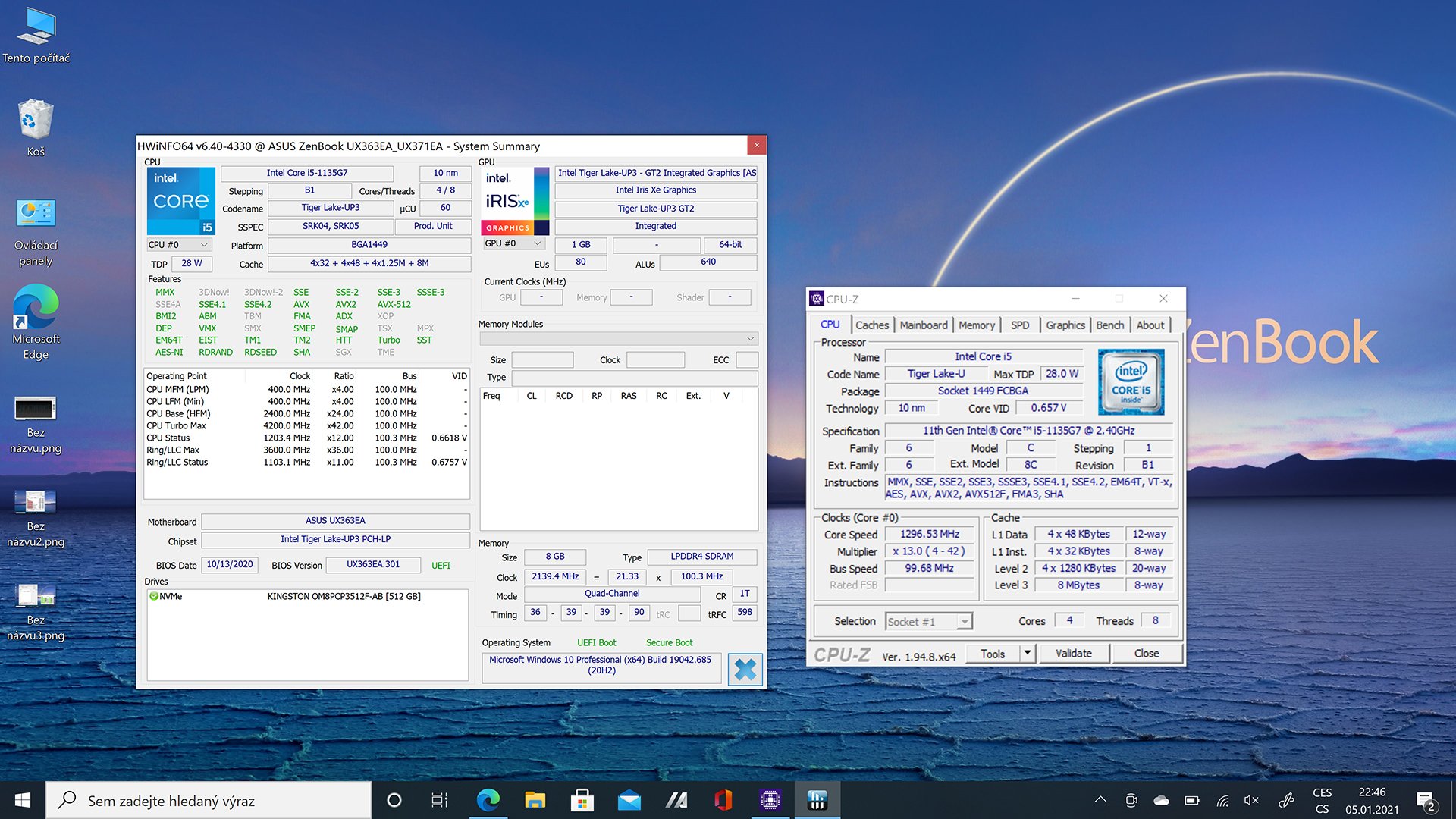Switch to the Memory tab in CPU-Z

click(x=976, y=325)
